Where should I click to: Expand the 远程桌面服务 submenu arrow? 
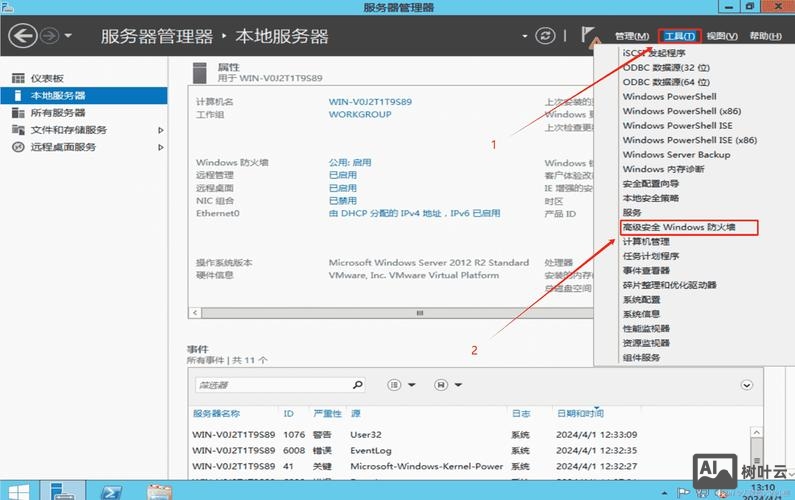161,147
